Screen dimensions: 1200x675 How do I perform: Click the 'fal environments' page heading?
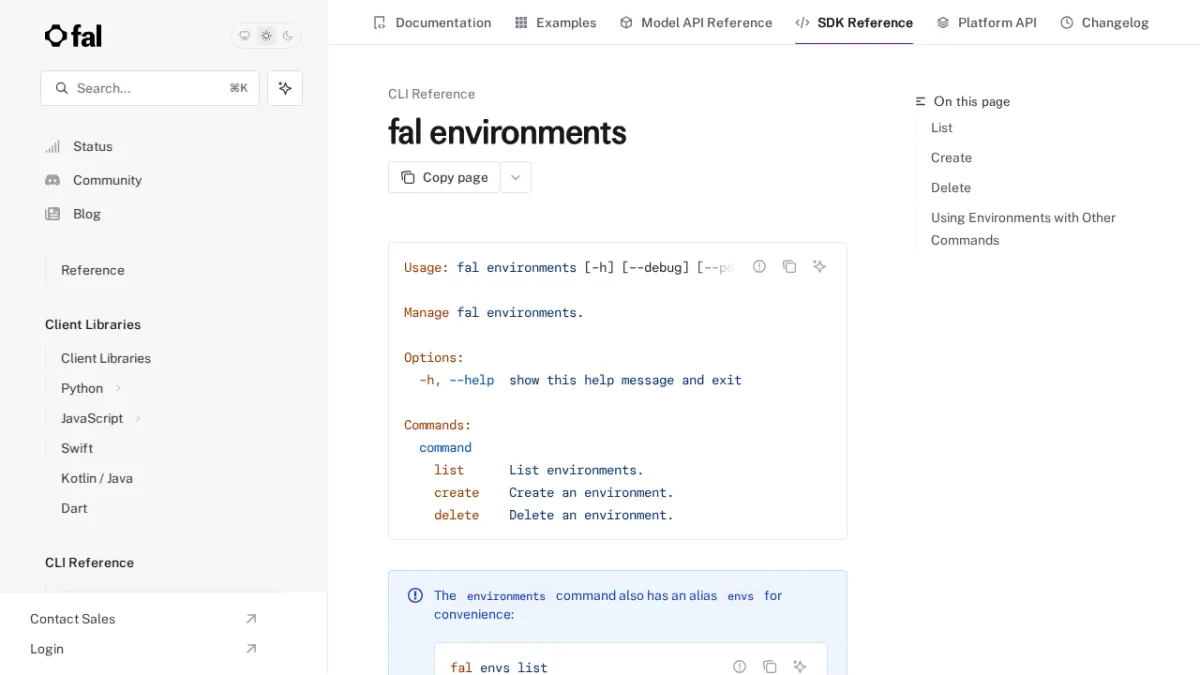pyautogui.click(x=507, y=132)
